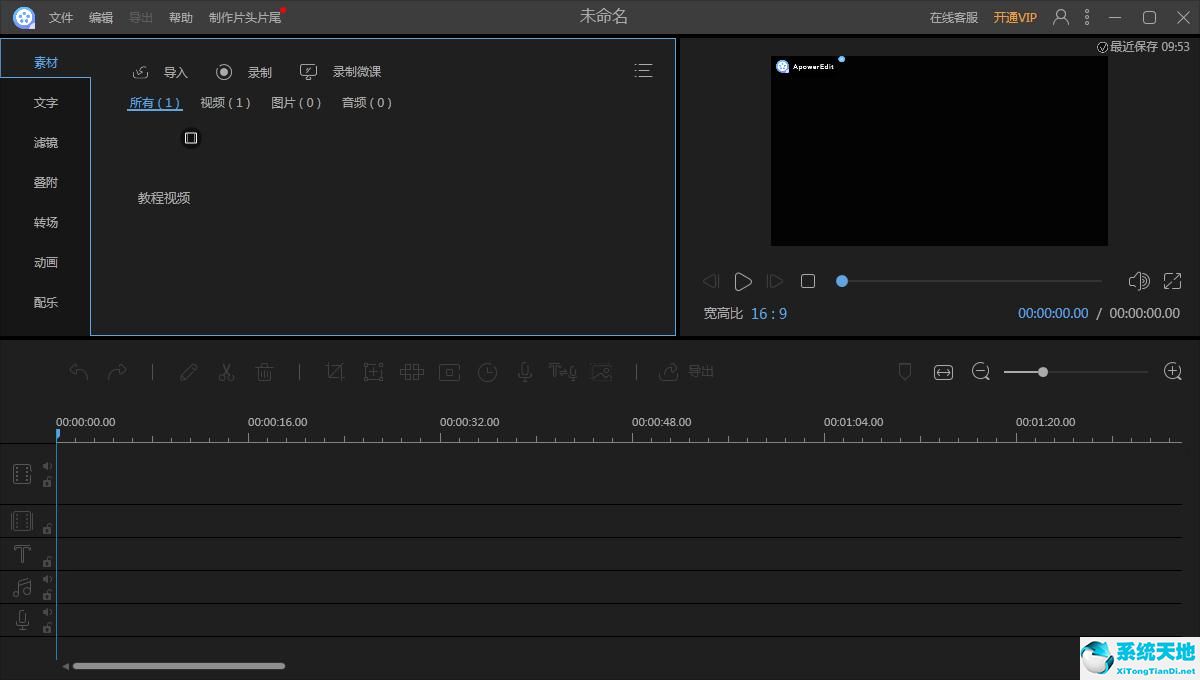Viewport: 1200px width, 680px height.
Task: Open the media list sort/view menu icon
Action: (x=643, y=71)
